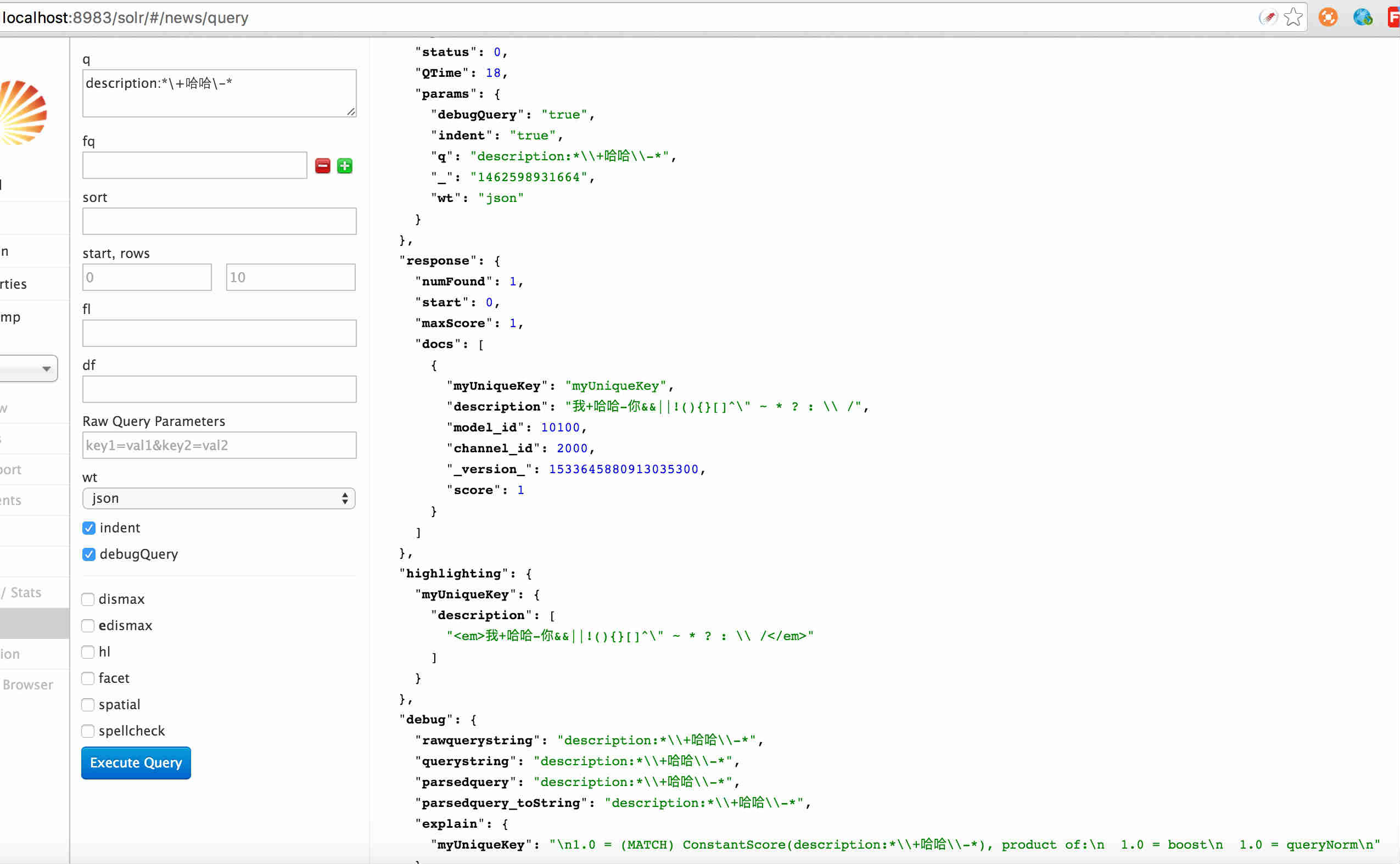Click the channel_id value 2000
Viewport: 1400px width, 864px height.
[572, 448]
